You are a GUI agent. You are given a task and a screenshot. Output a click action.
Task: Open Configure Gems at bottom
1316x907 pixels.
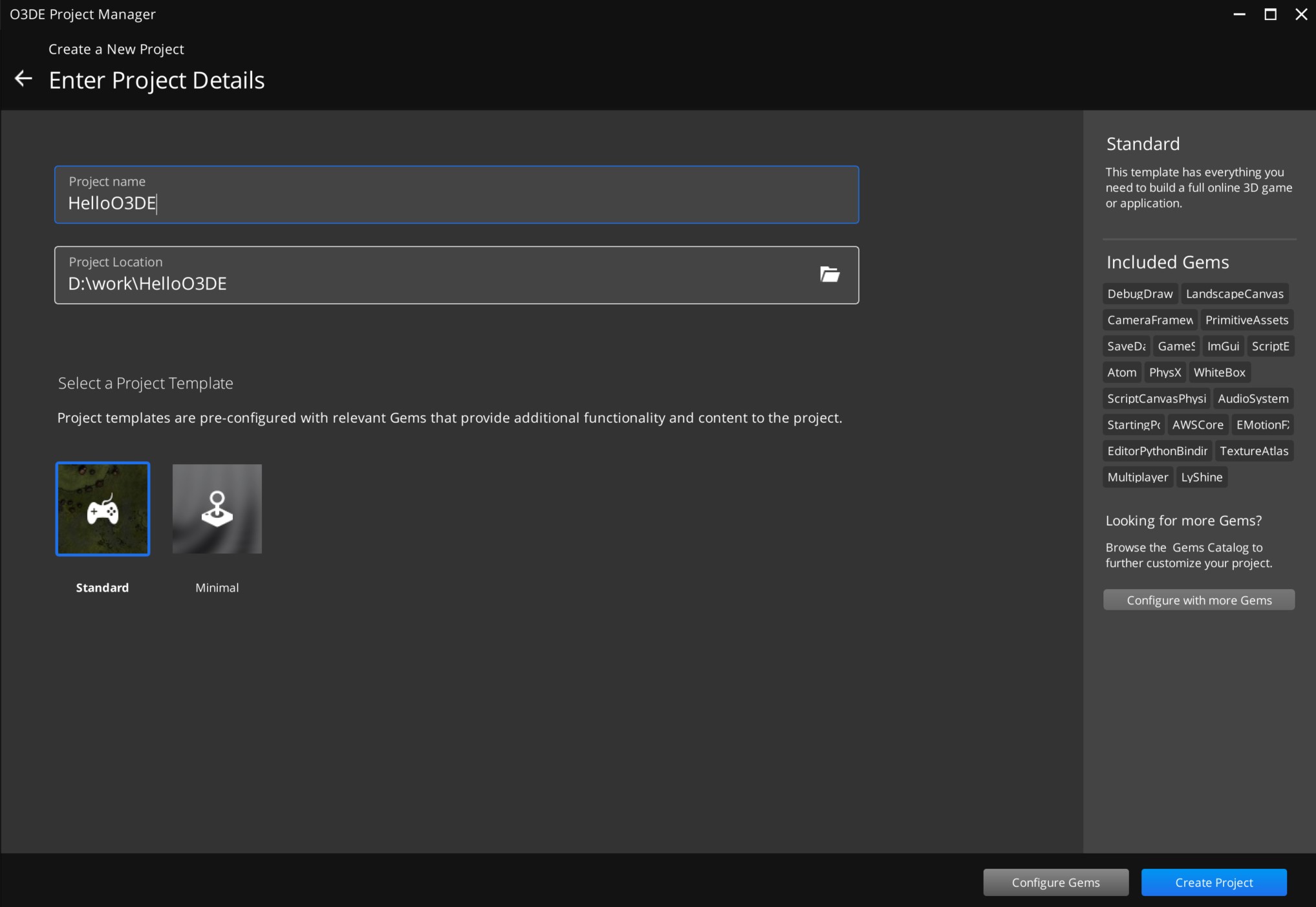(x=1055, y=882)
